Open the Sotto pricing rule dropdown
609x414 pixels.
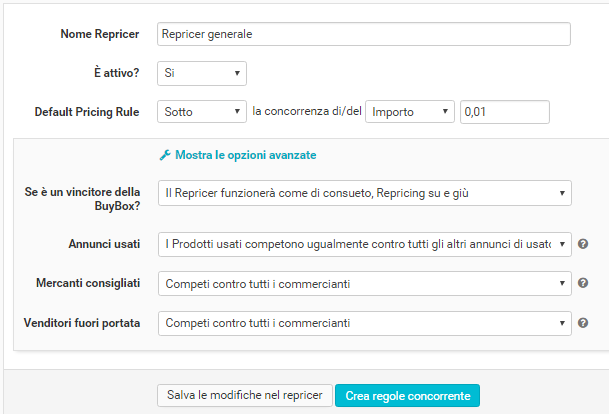click(202, 112)
